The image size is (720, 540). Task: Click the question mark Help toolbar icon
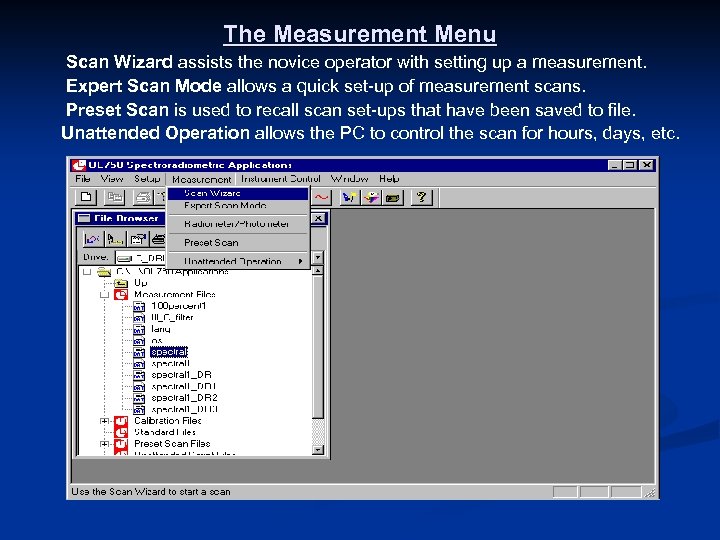coord(422,198)
